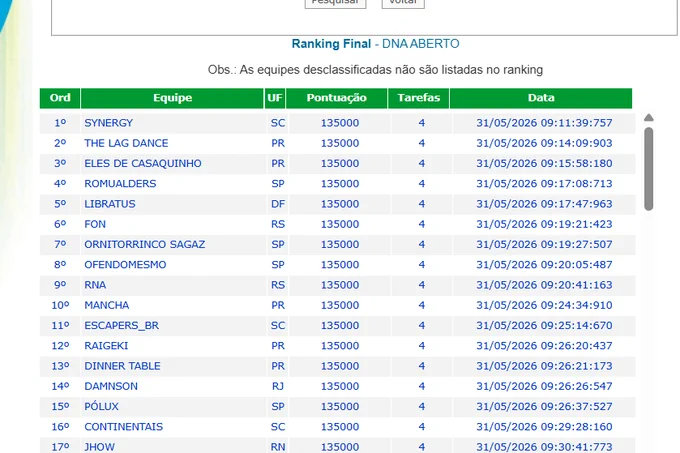Click team name ESCAPERS_BR
Viewport: 680px width, 453px height.
point(121,326)
